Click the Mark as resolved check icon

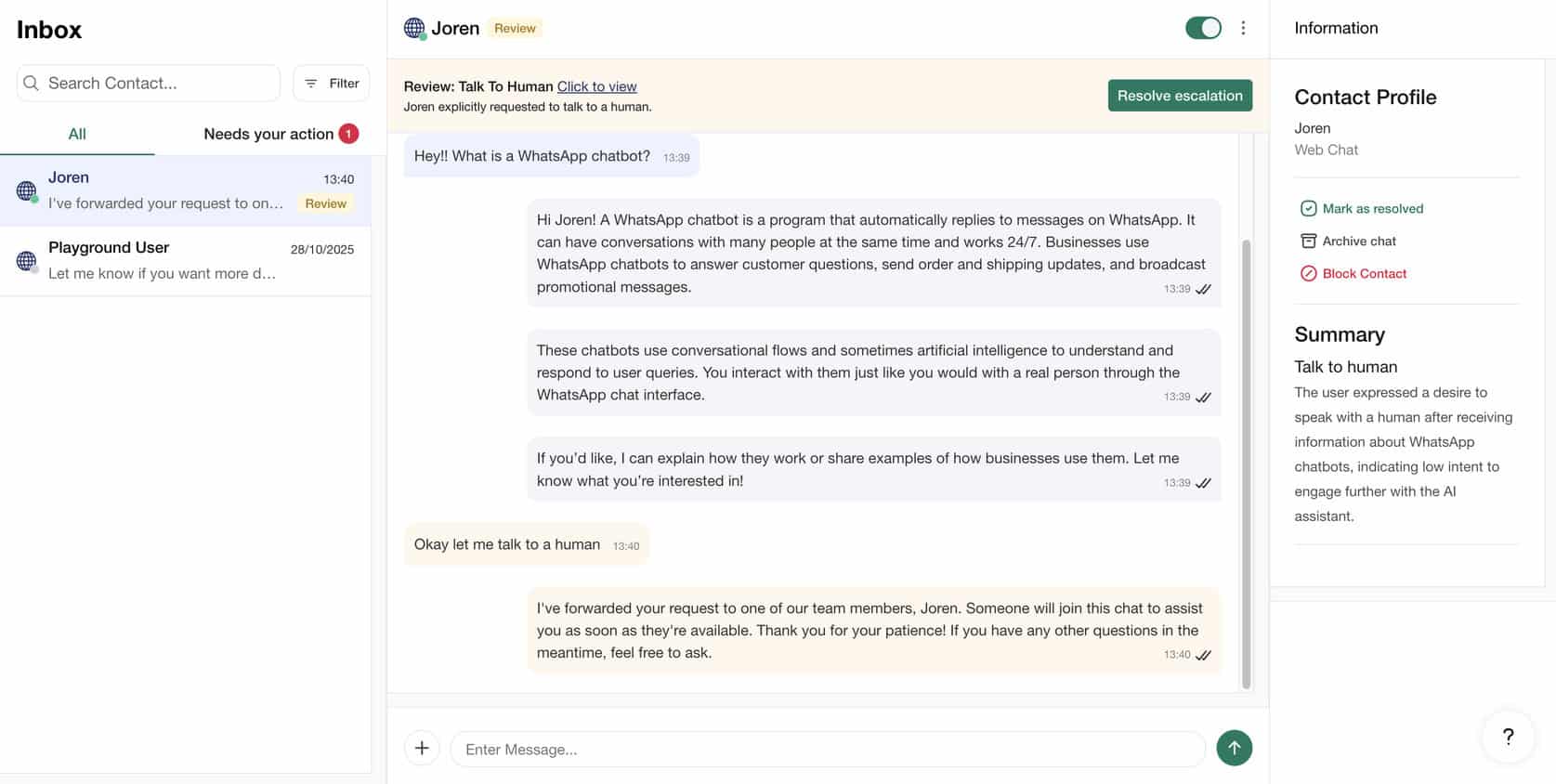tap(1308, 209)
